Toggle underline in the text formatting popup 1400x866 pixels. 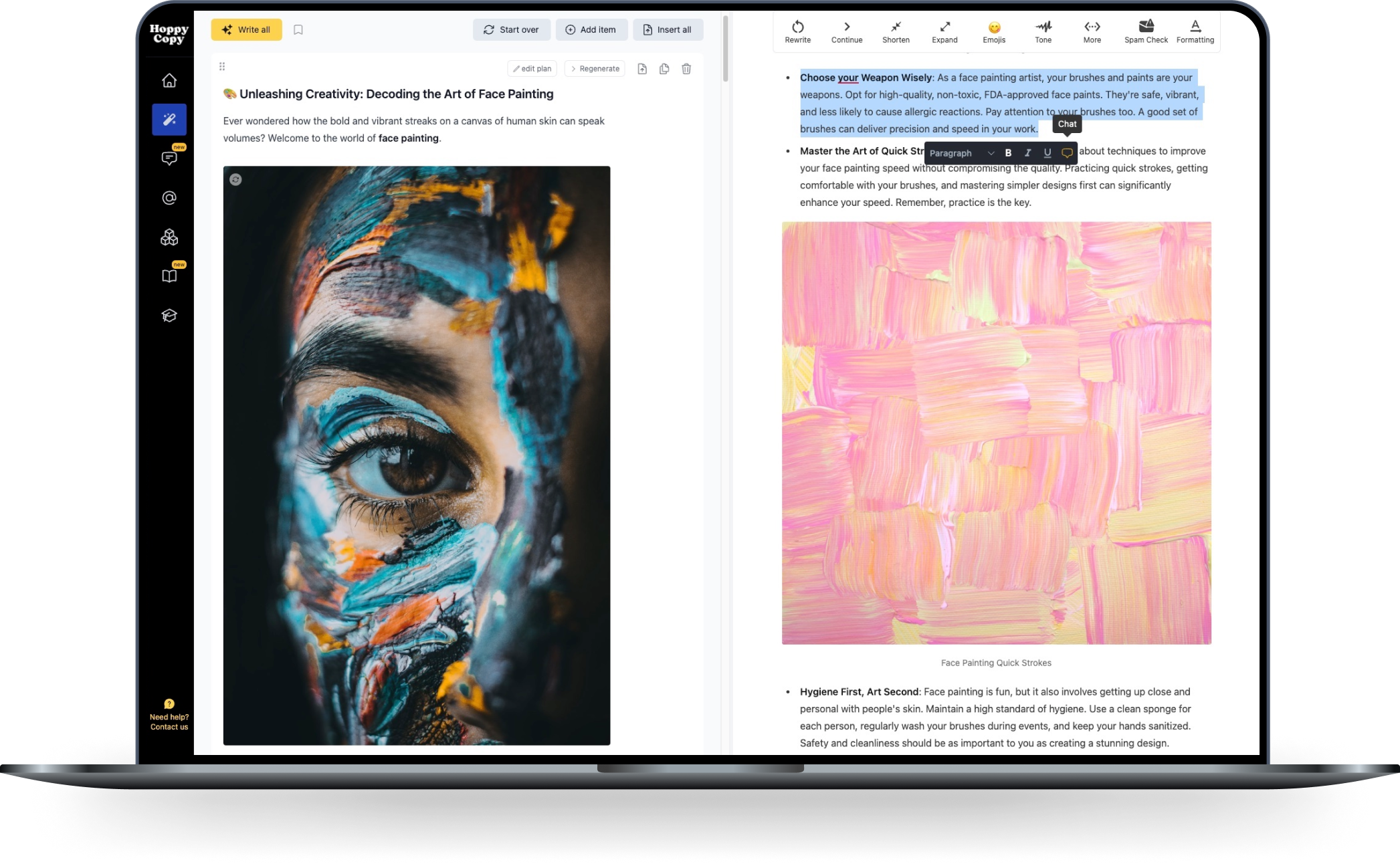coord(1047,153)
